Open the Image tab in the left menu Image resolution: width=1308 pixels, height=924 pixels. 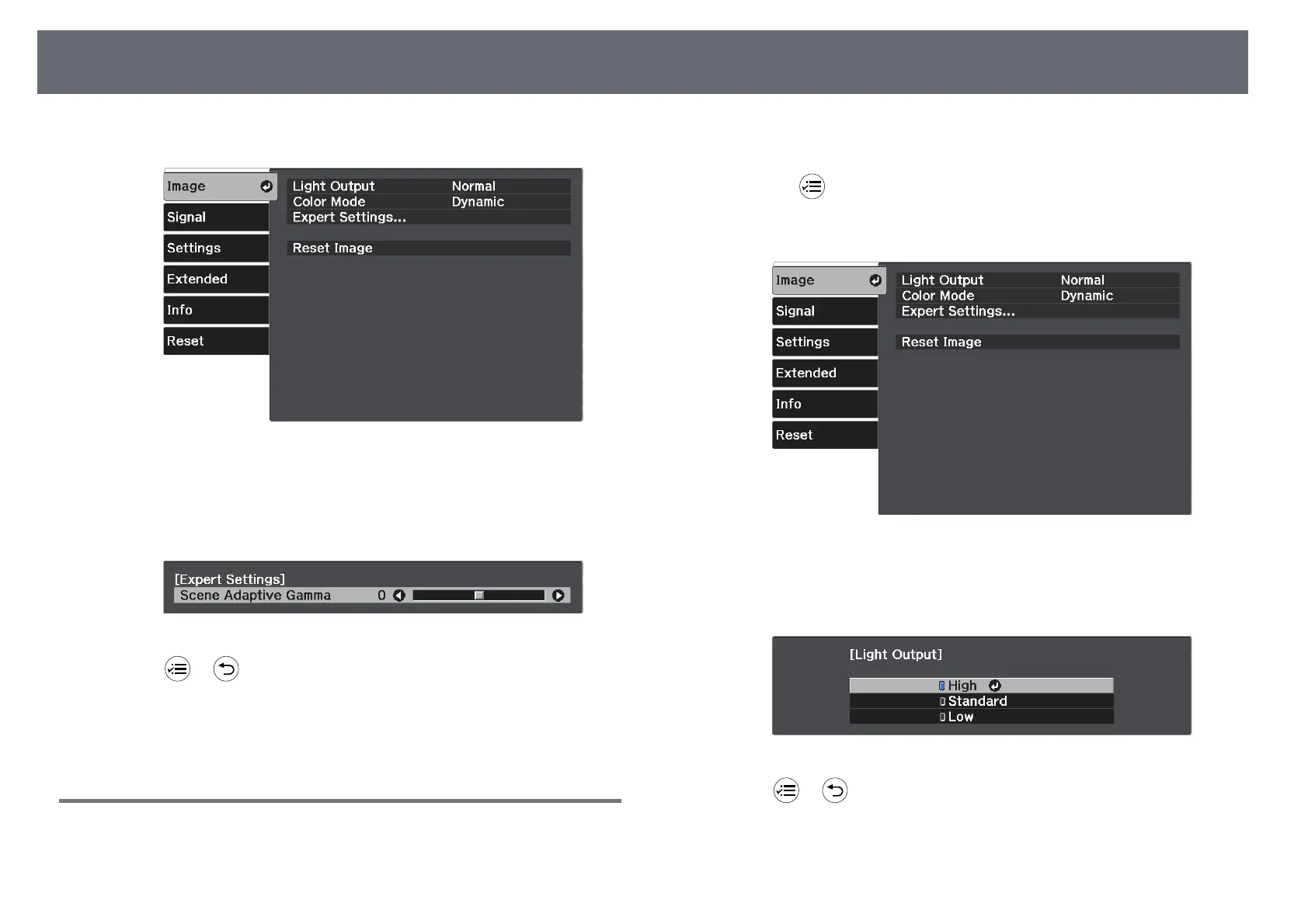coord(220,186)
